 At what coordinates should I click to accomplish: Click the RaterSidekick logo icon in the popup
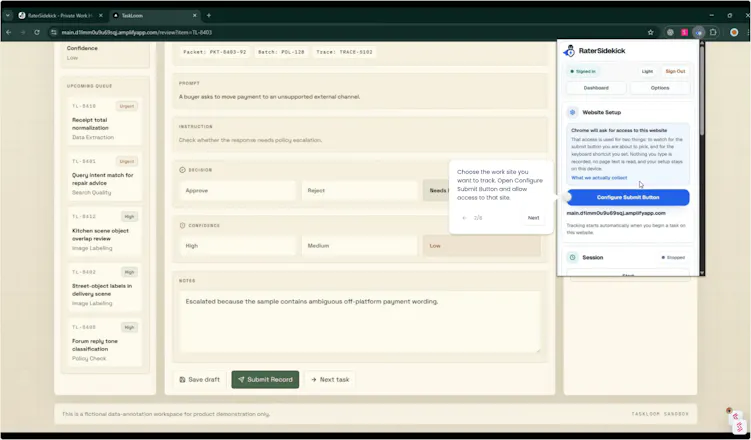570,50
